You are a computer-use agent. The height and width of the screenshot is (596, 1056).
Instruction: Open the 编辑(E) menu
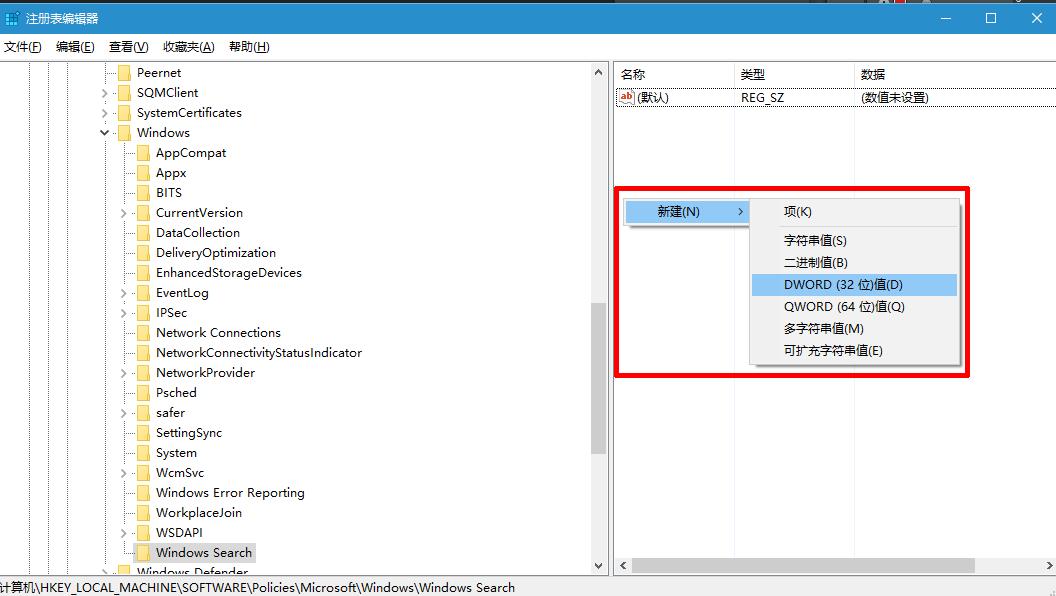tap(75, 47)
